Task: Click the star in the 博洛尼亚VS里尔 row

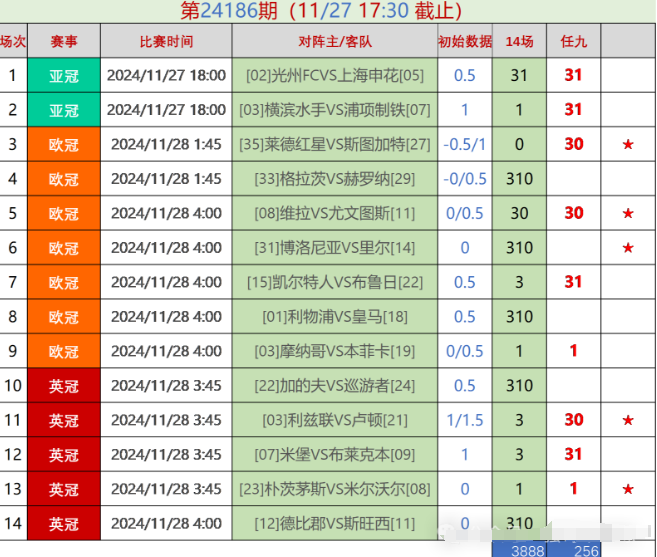Action: point(627,247)
